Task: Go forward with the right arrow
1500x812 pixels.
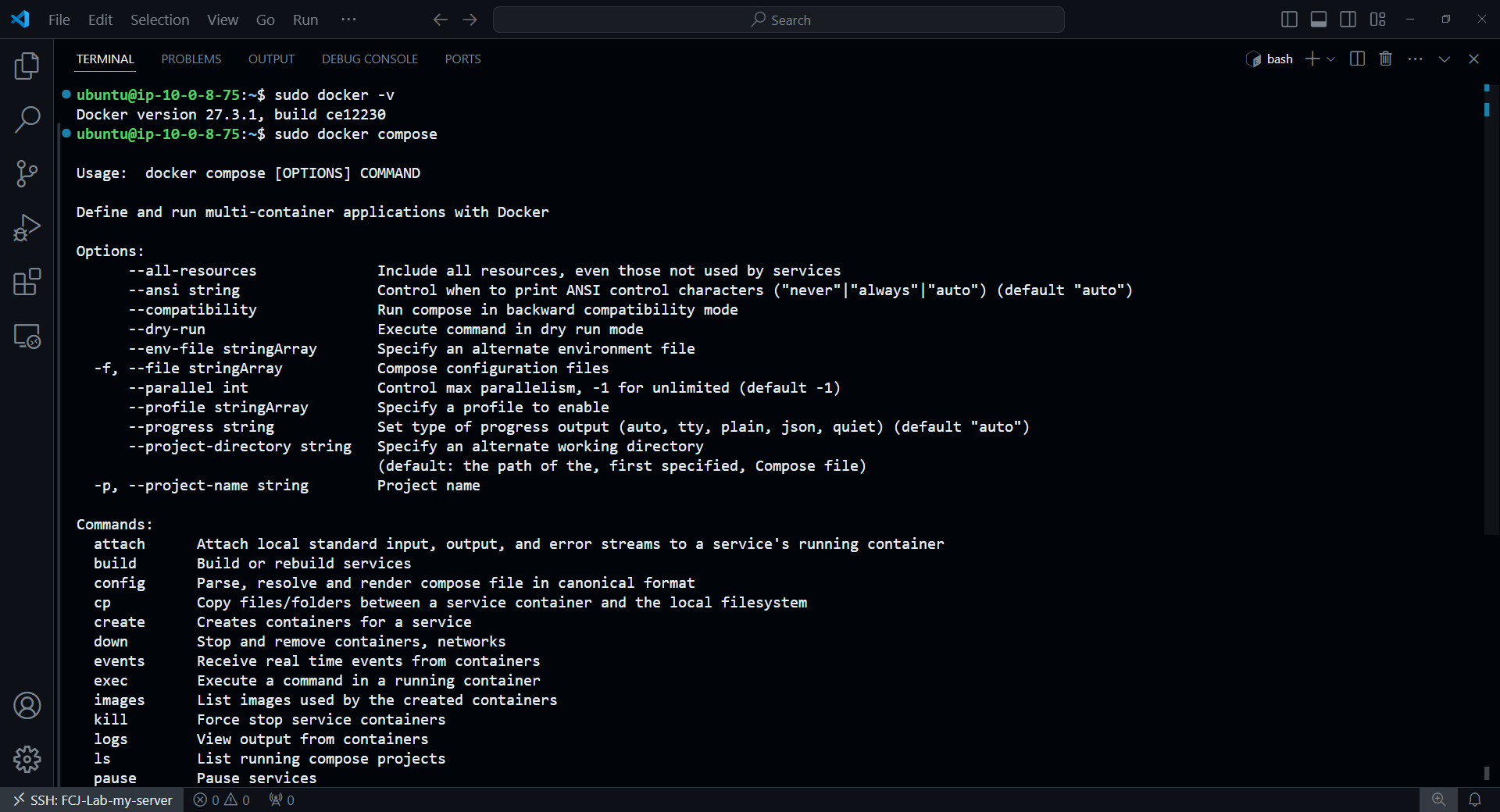Action: 470,20
